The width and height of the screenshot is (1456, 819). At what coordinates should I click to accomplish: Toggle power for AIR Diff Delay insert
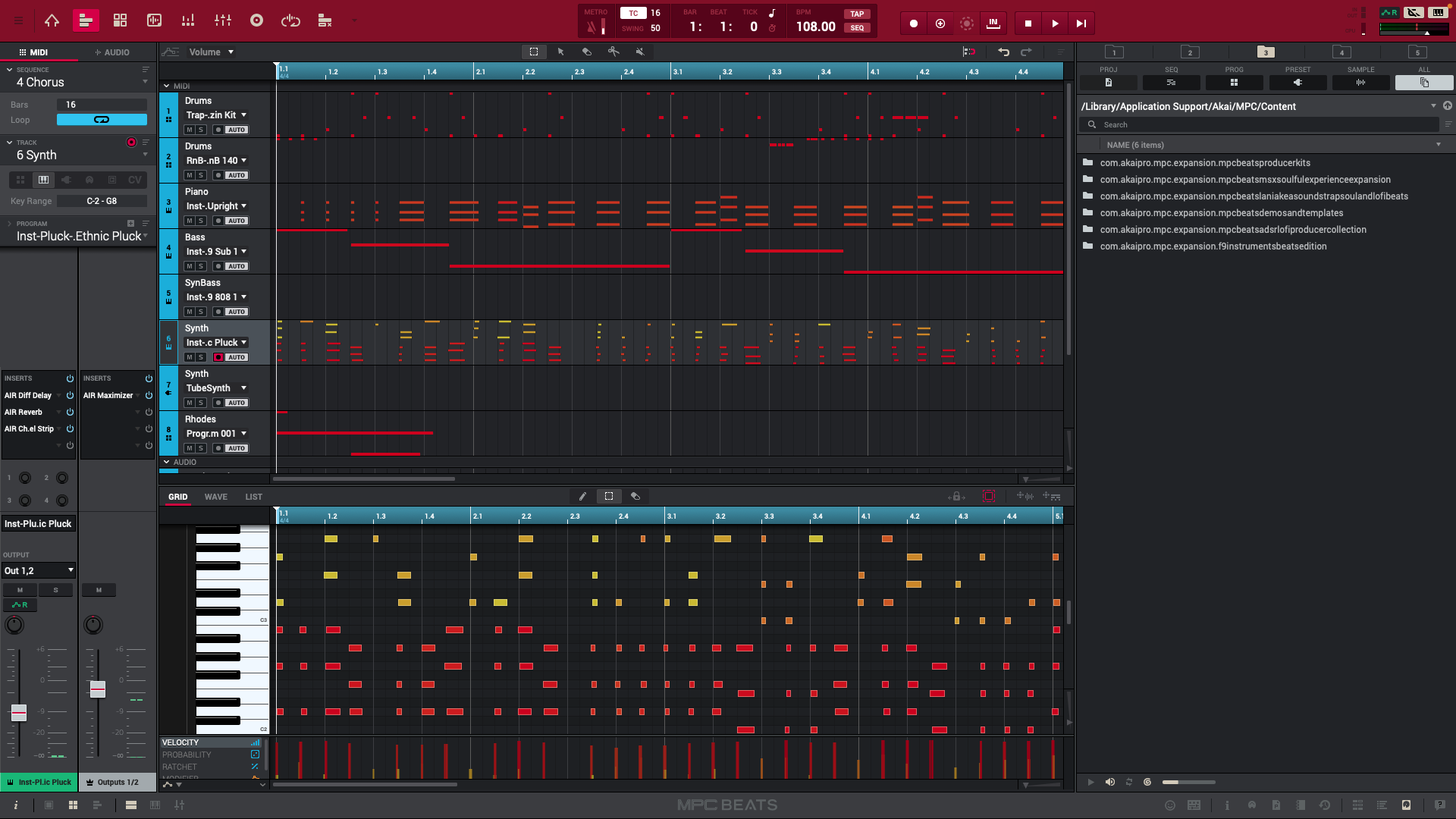[x=70, y=395]
